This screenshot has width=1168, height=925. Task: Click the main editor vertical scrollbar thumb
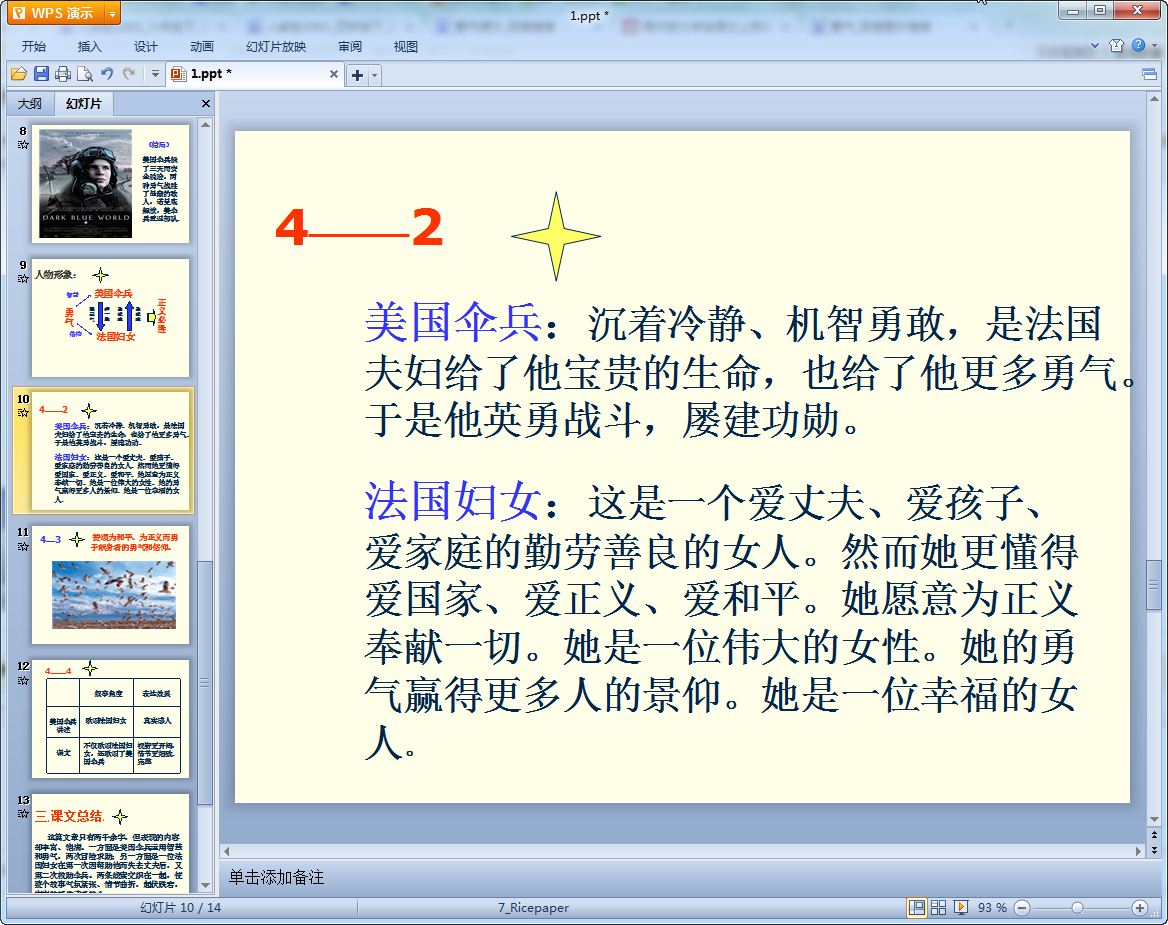1154,585
